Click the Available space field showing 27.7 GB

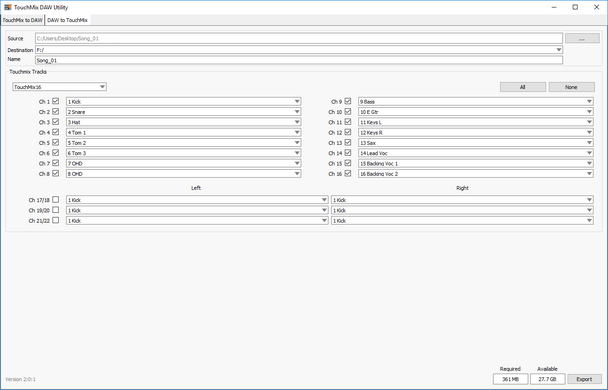coord(547,379)
